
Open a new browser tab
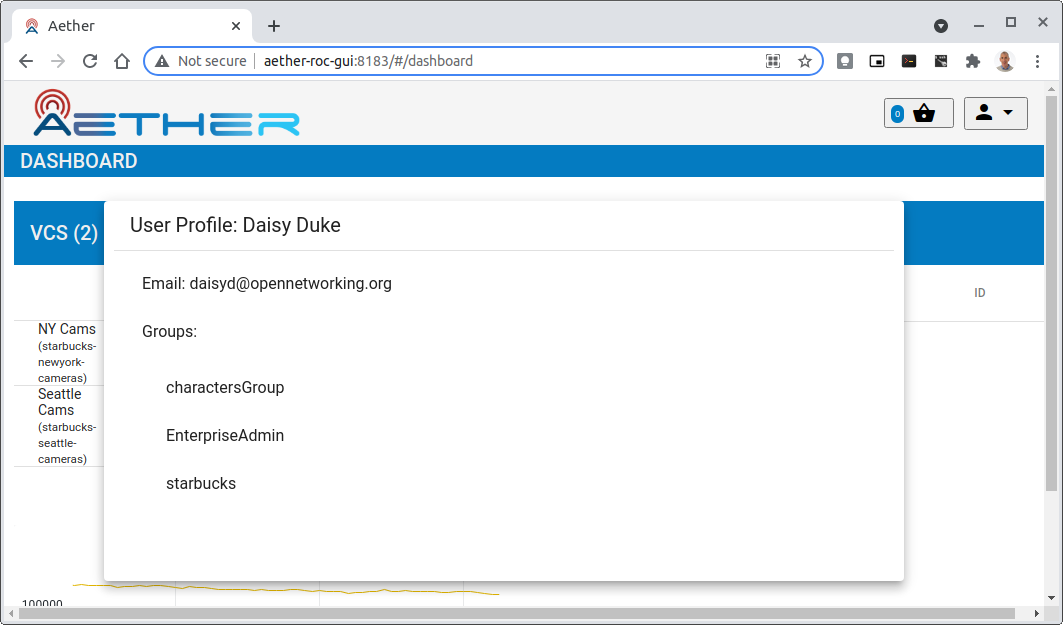274,26
